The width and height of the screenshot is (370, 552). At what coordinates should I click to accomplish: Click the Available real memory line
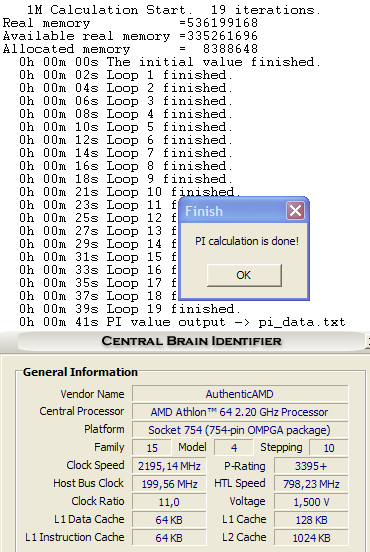coord(130,36)
